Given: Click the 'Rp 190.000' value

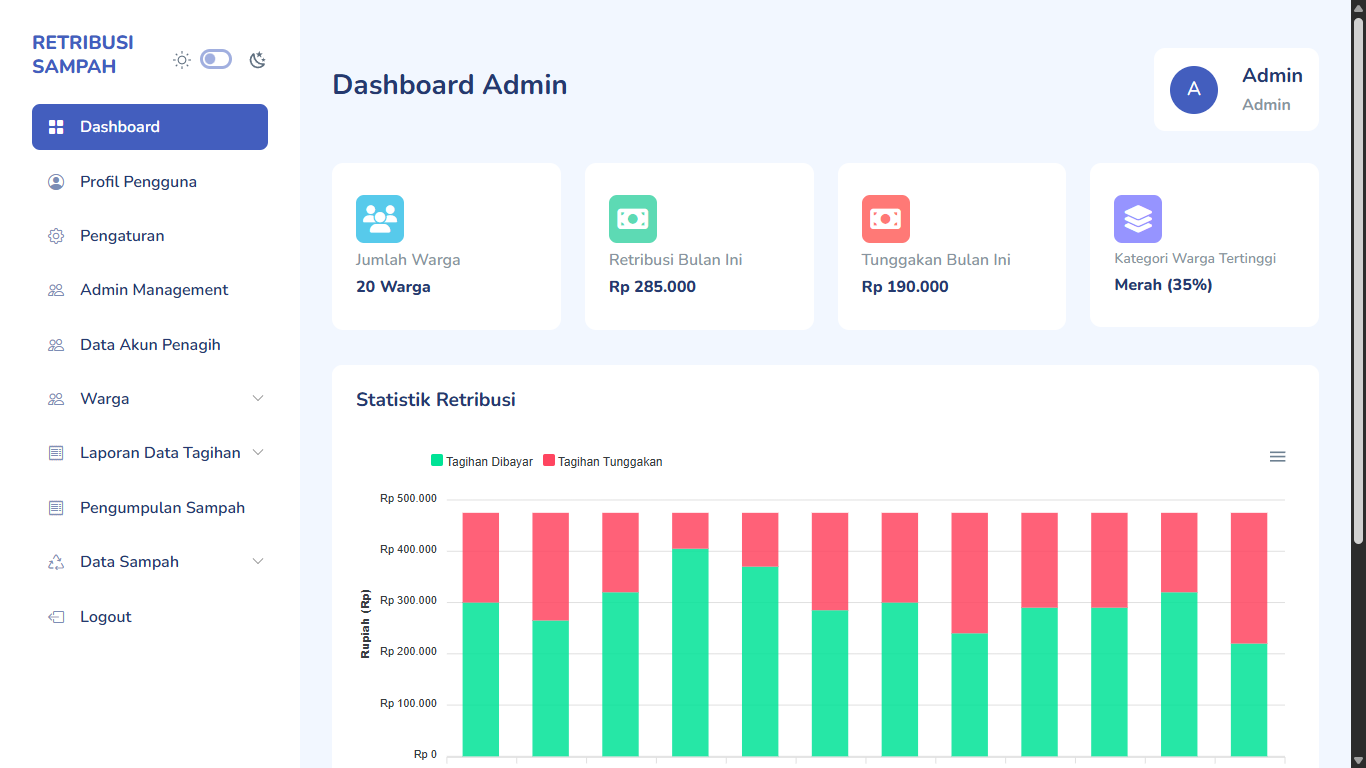Looking at the screenshot, I should (x=905, y=287).
